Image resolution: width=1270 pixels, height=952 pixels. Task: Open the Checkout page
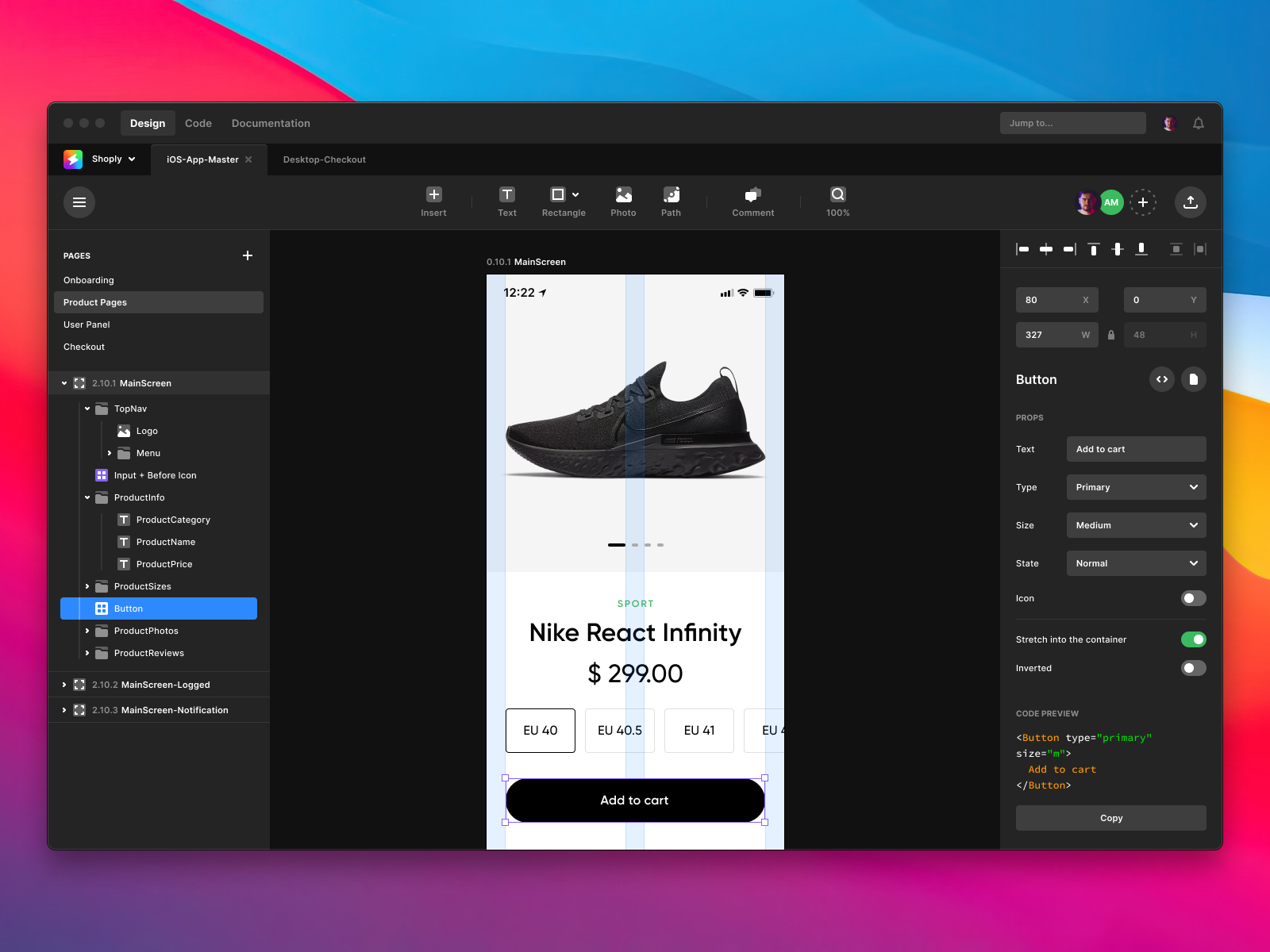pos(84,347)
